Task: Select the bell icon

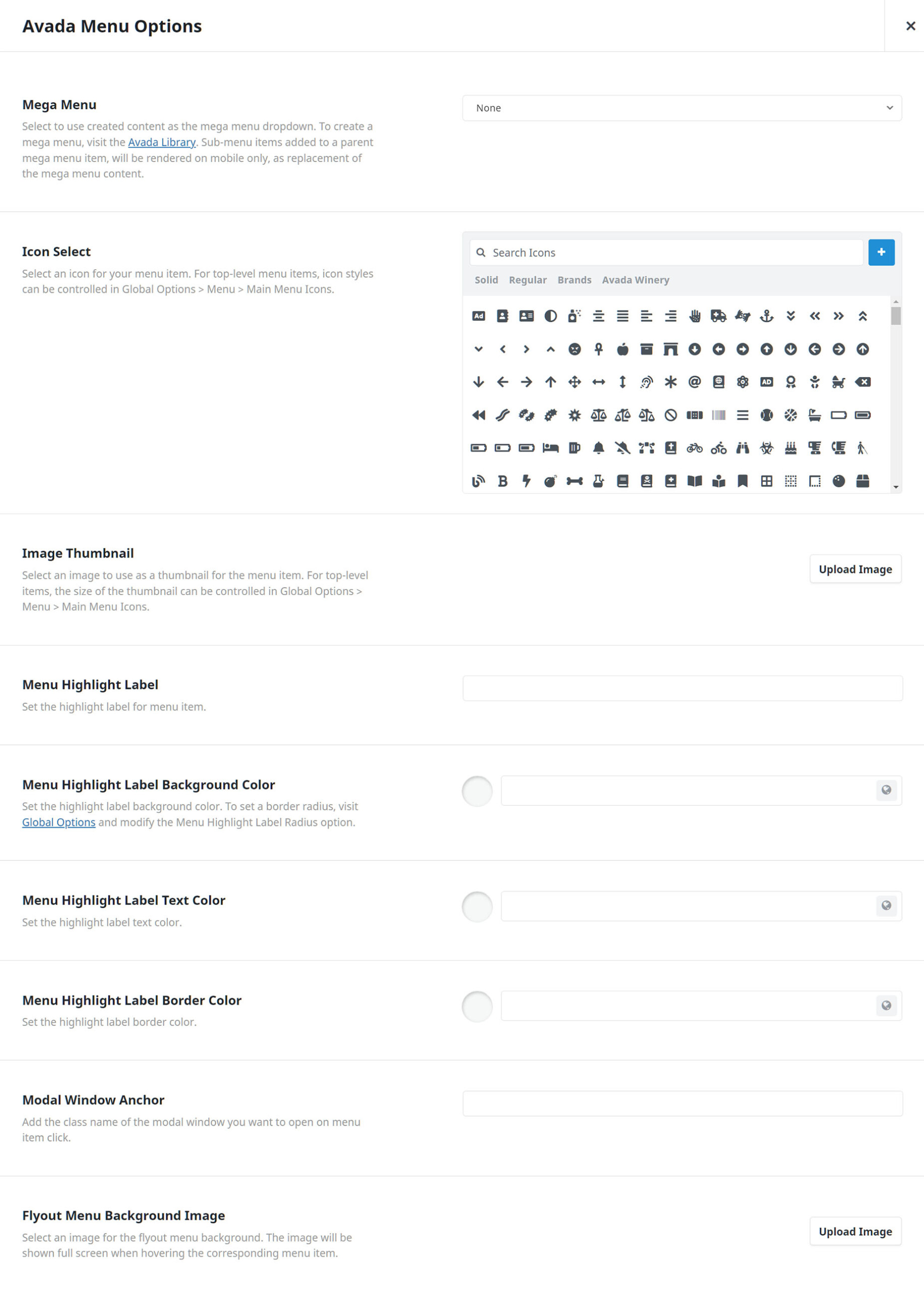Action: tap(598, 448)
